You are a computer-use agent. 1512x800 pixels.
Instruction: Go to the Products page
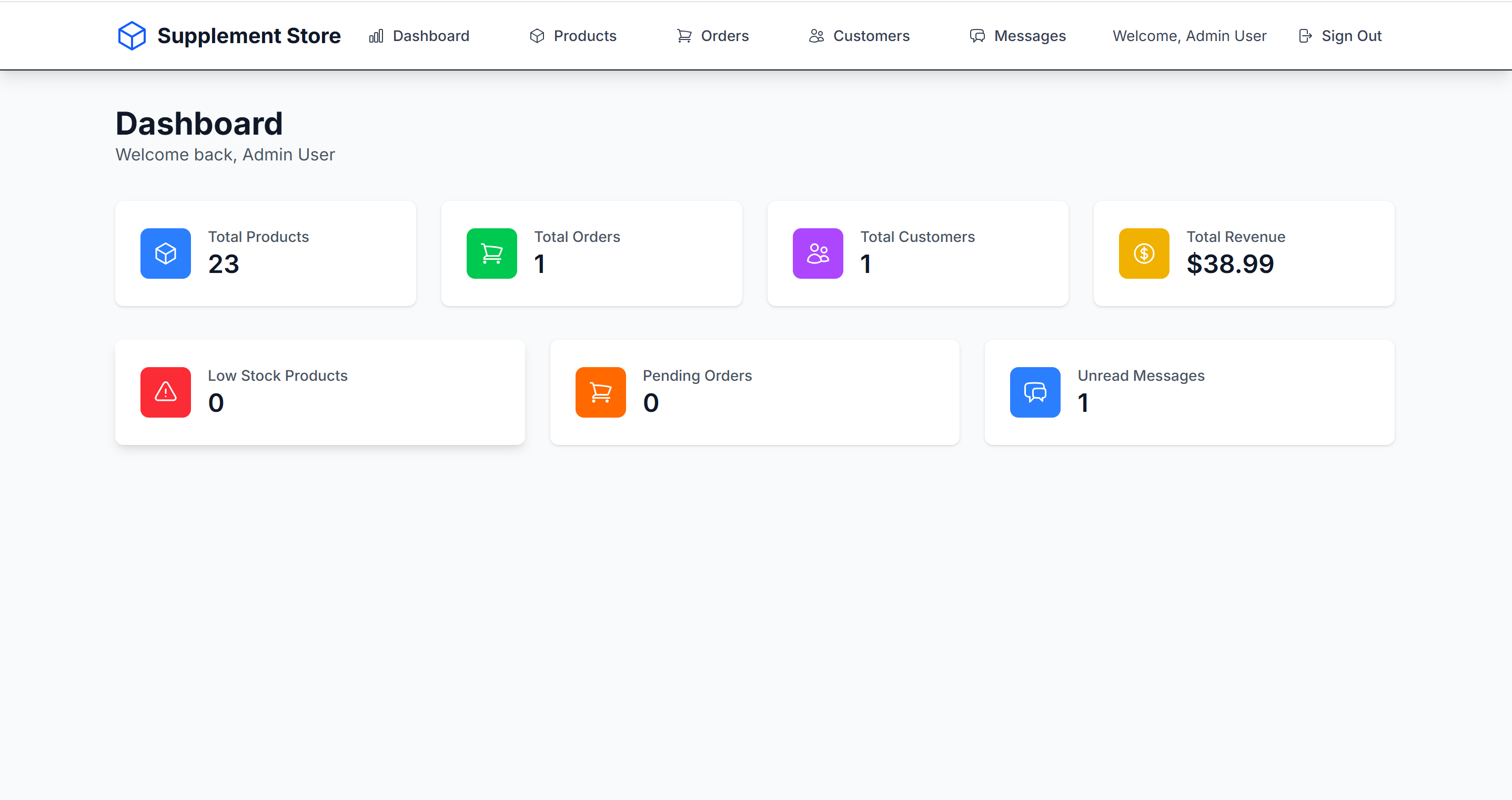tap(573, 36)
